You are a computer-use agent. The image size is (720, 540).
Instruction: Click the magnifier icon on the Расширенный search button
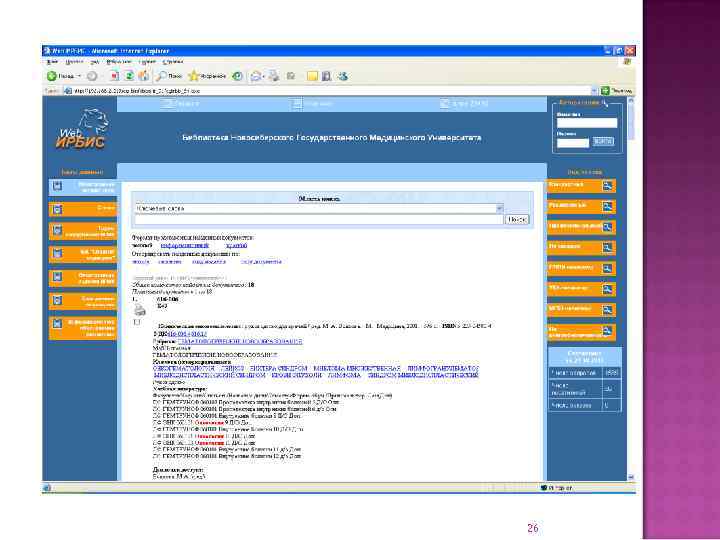[x=607, y=206]
